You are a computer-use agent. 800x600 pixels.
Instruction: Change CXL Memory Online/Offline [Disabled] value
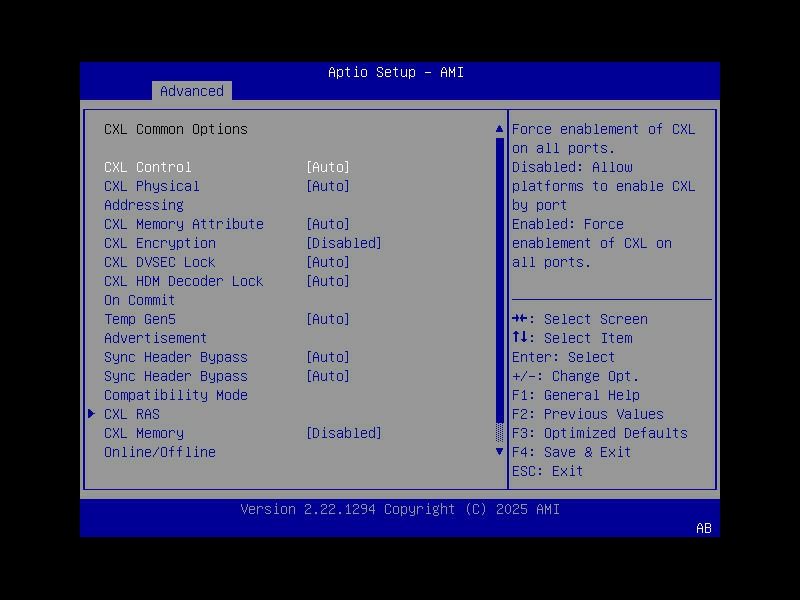coord(344,433)
